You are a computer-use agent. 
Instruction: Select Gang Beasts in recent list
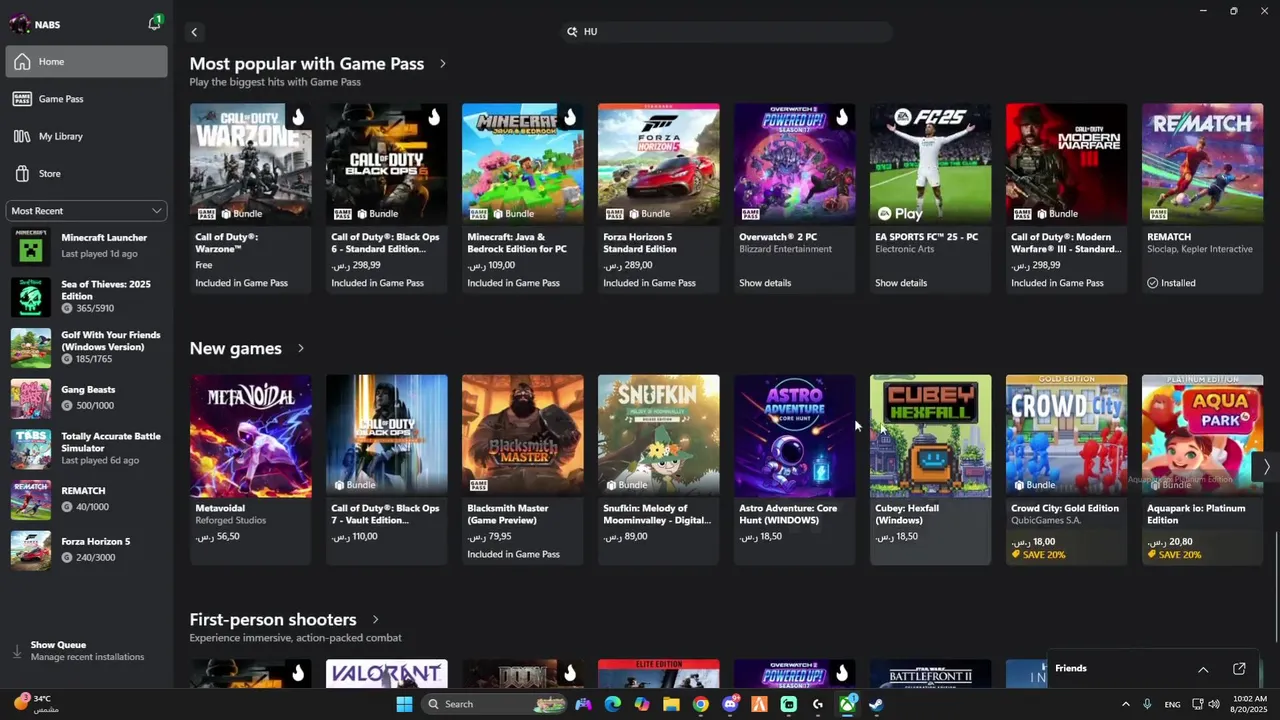point(87,398)
